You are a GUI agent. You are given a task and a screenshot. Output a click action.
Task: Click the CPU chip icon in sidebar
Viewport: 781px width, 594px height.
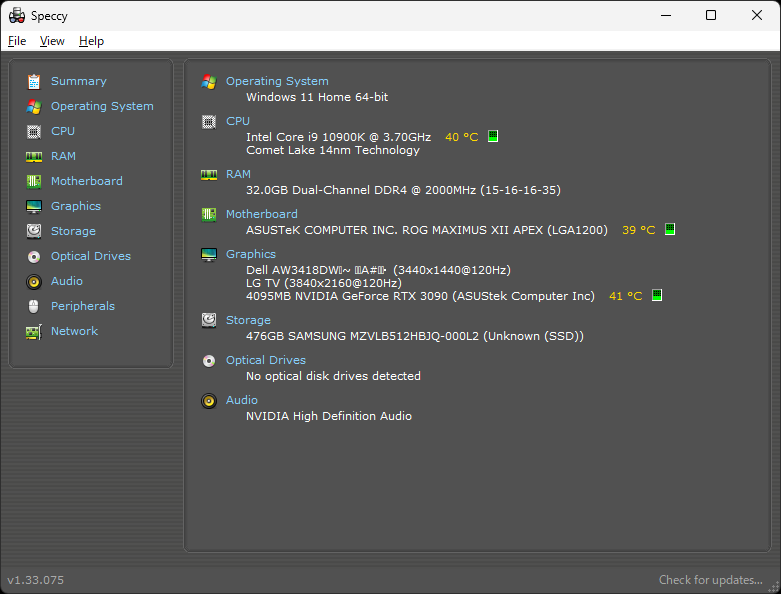(x=34, y=131)
